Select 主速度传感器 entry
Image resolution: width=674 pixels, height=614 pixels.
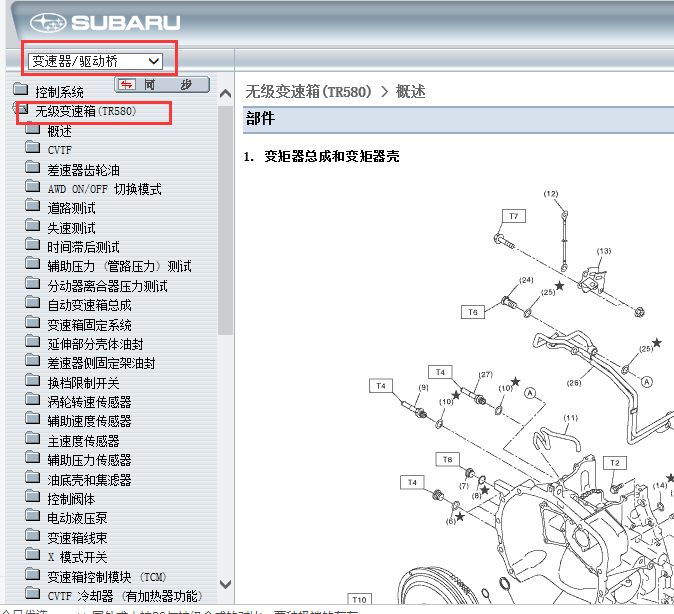point(83,441)
